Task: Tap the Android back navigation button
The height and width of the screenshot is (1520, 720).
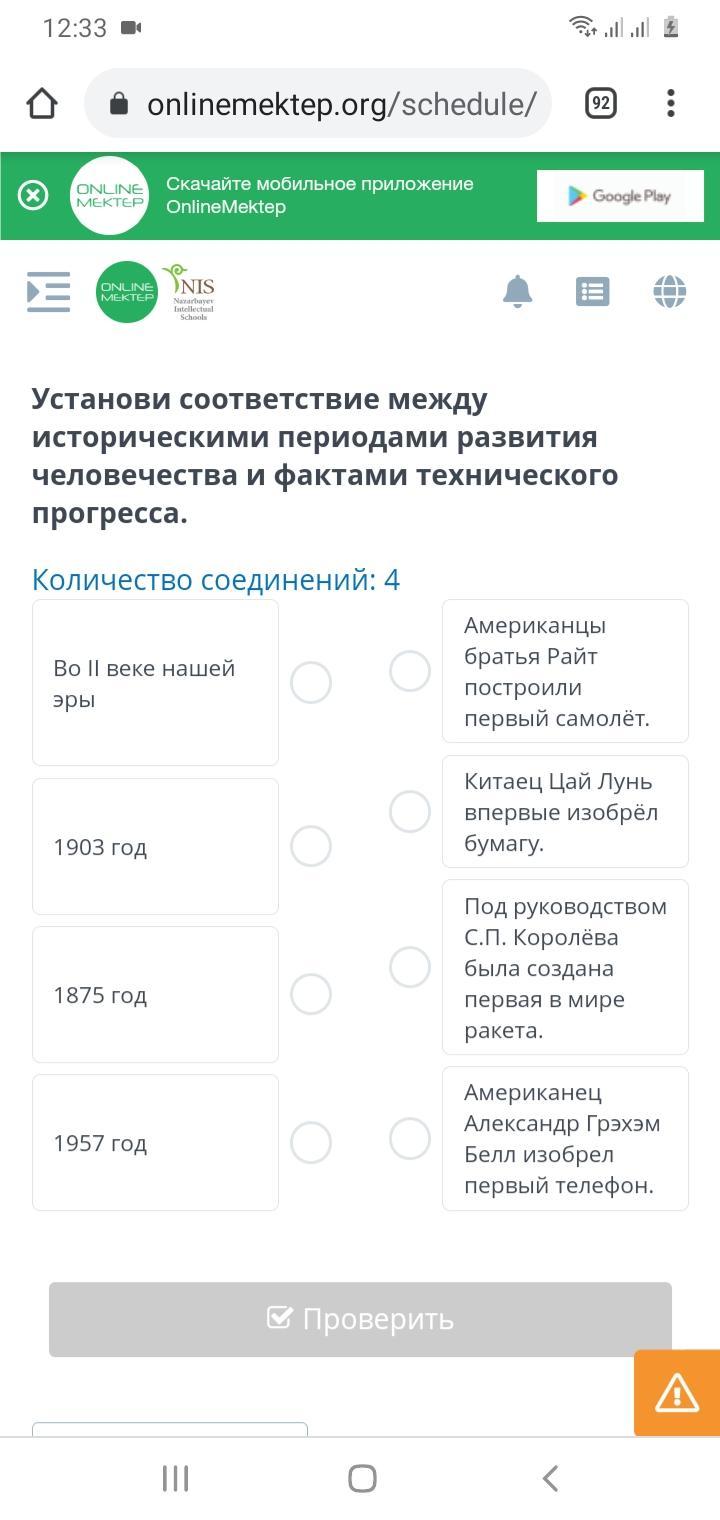Action: click(549, 1478)
